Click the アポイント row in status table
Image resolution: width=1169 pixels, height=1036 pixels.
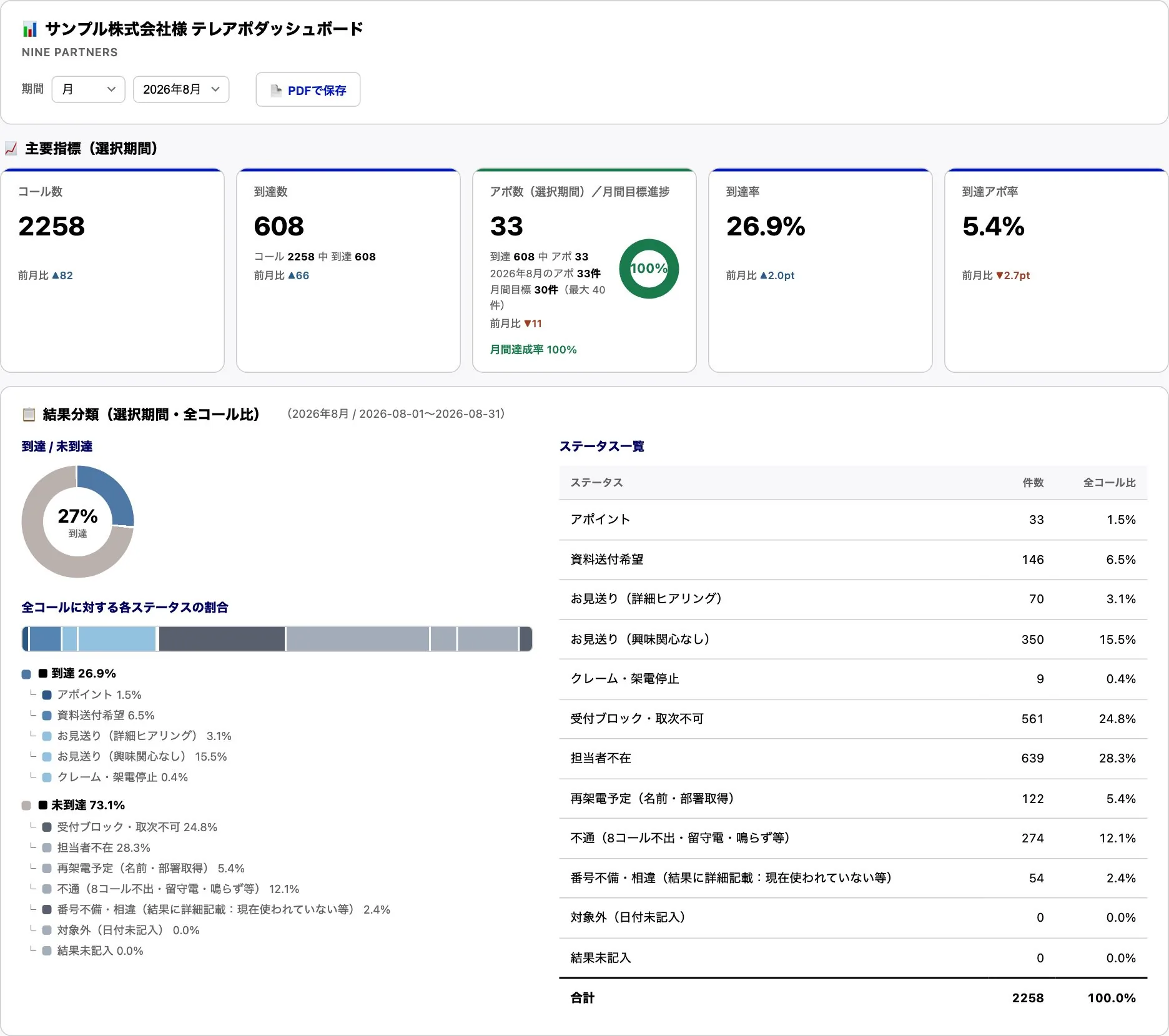pyautogui.click(x=853, y=520)
